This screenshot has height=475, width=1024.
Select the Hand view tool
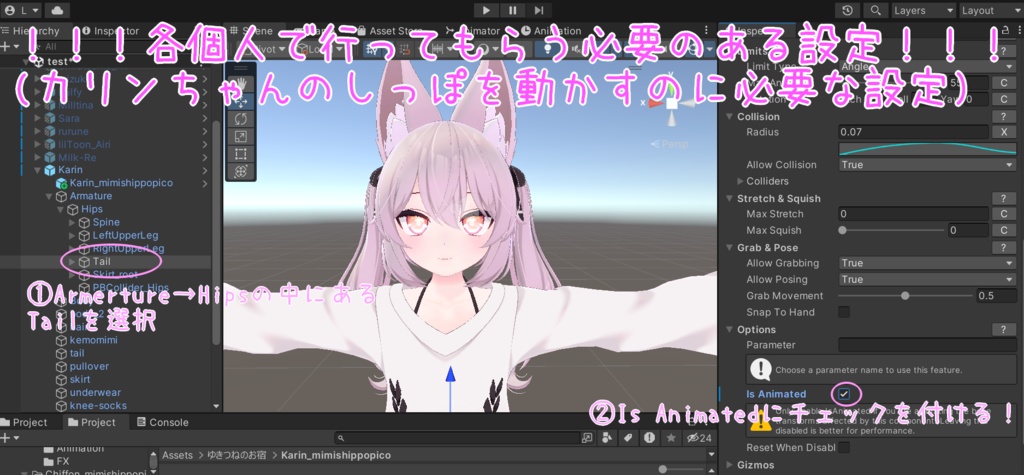(241, 84)
